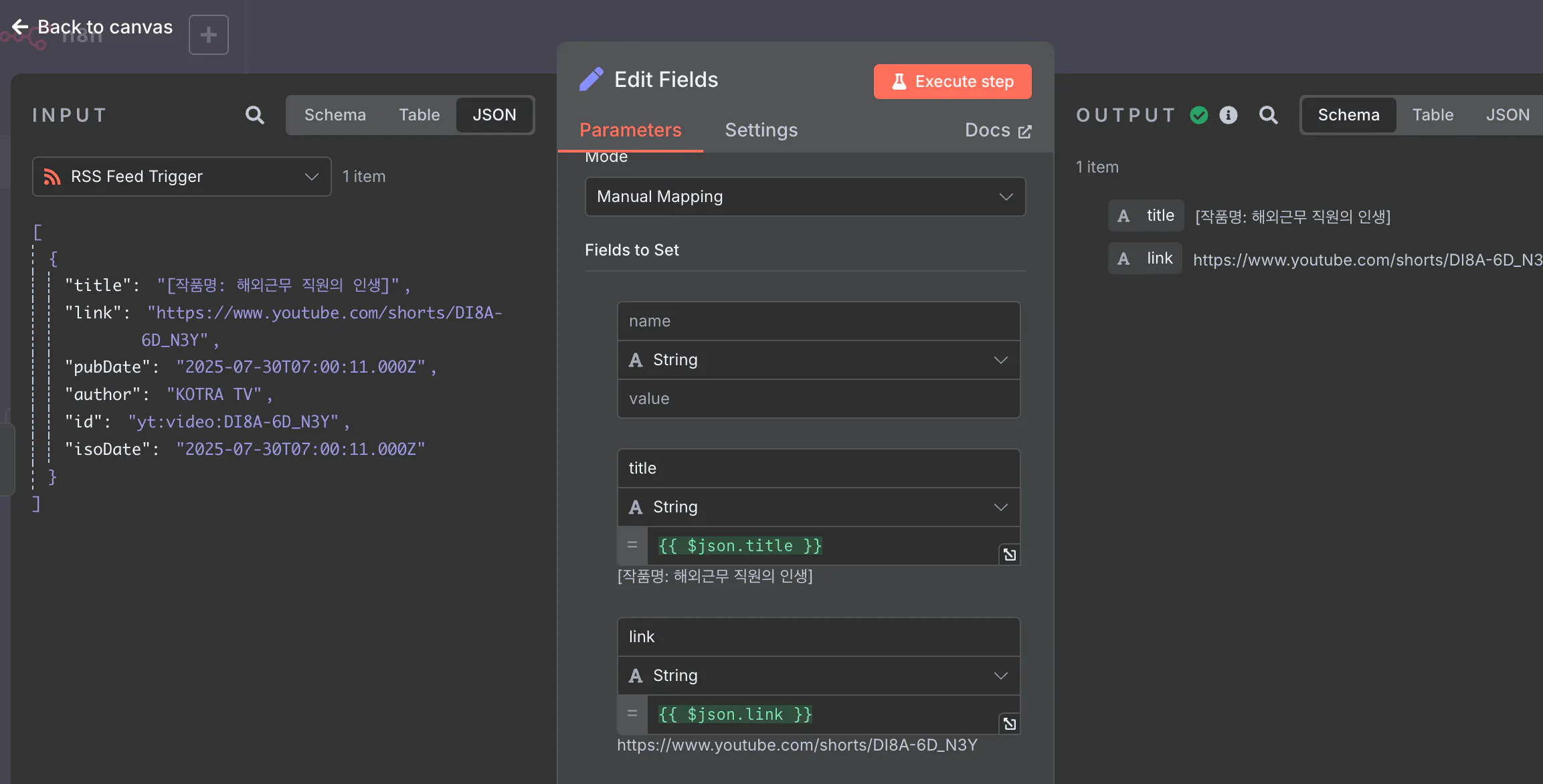Image resolution: width=1543 pixels, height=784 pixels.
Task: Open the Docs link
Action: pyautogui.click(x=998, y=130)
